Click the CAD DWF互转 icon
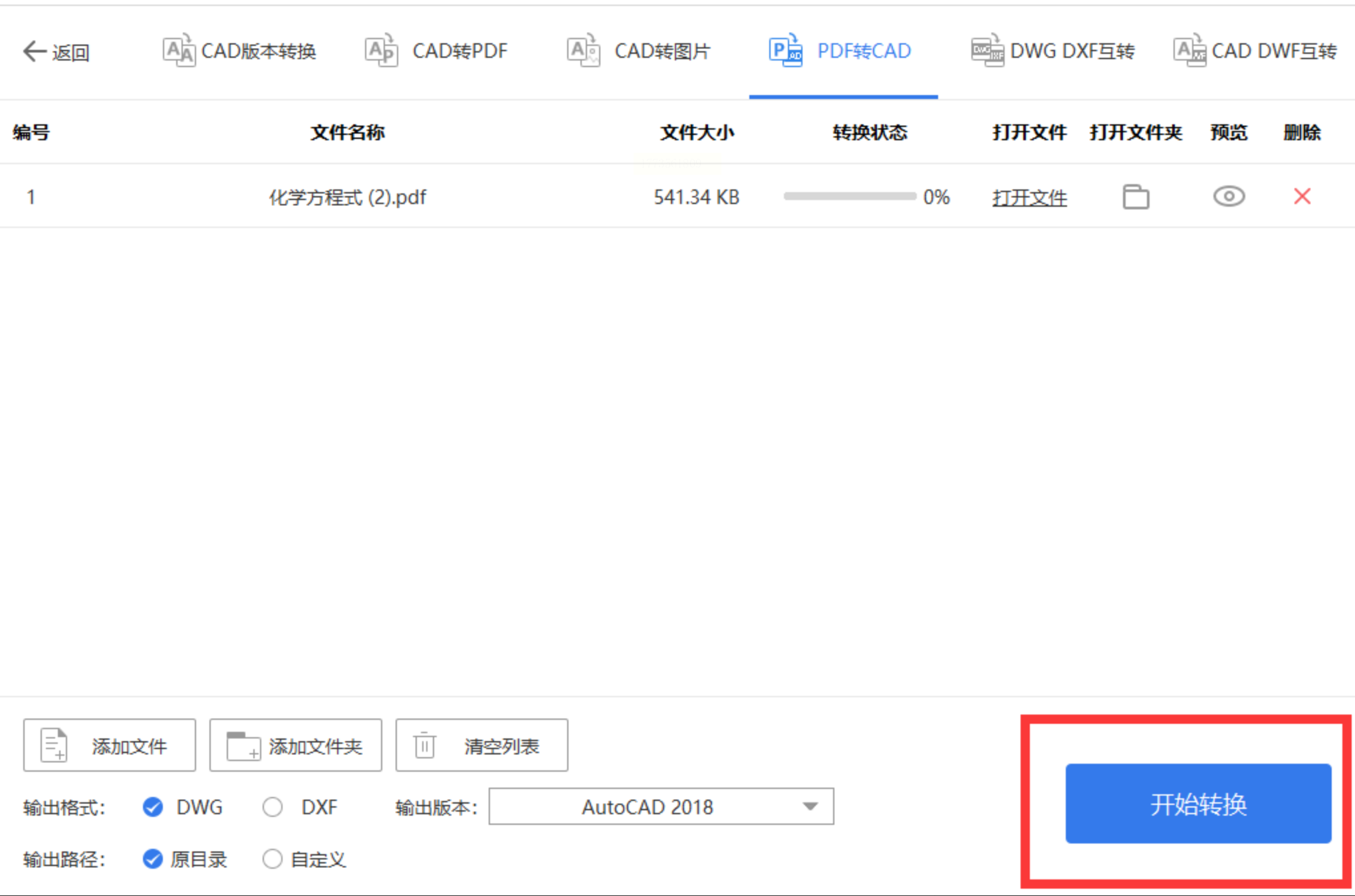1355x896 pixels. (1189, 51)
